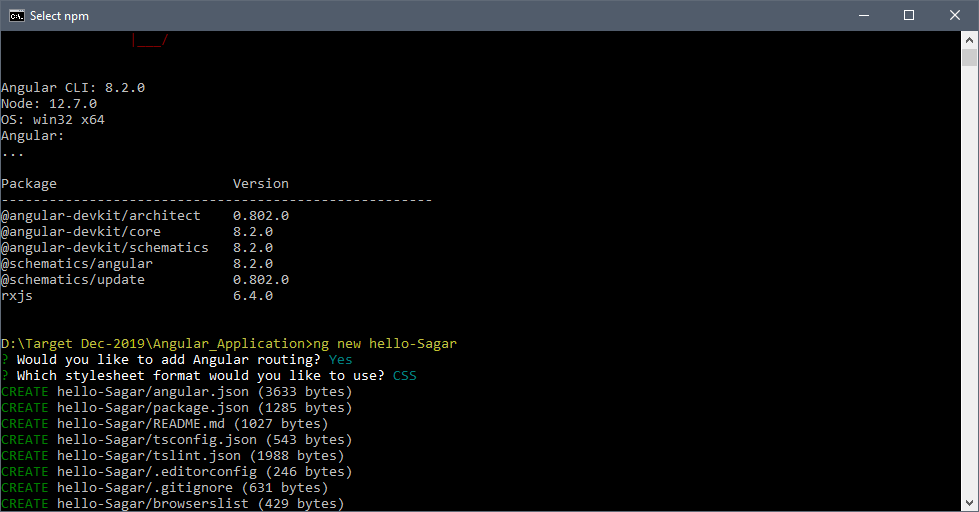This screenshot has height=512, width=979.
Task: Click the '@schematics/update' package name
Action: [x=73, y=280]
